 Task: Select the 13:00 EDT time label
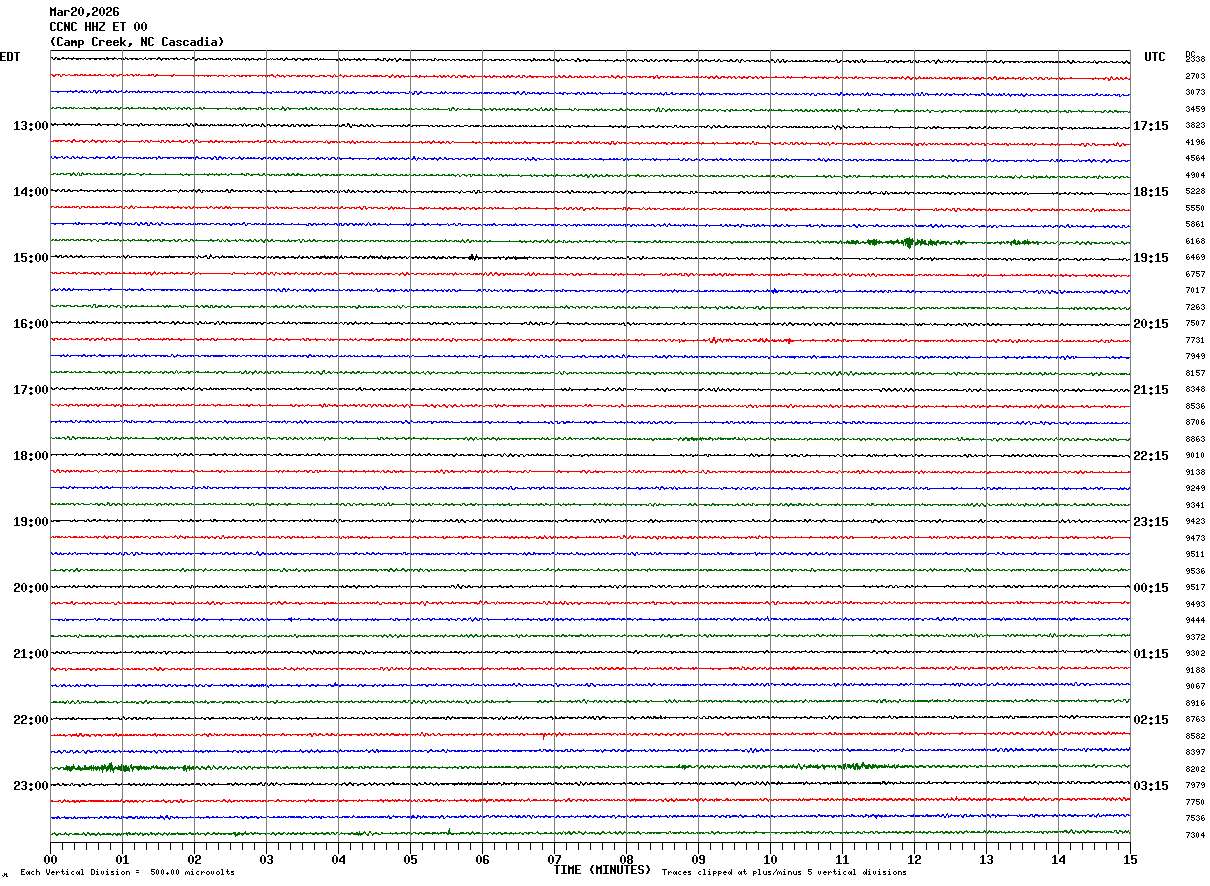pyautogui.click(x=30, y=126)
